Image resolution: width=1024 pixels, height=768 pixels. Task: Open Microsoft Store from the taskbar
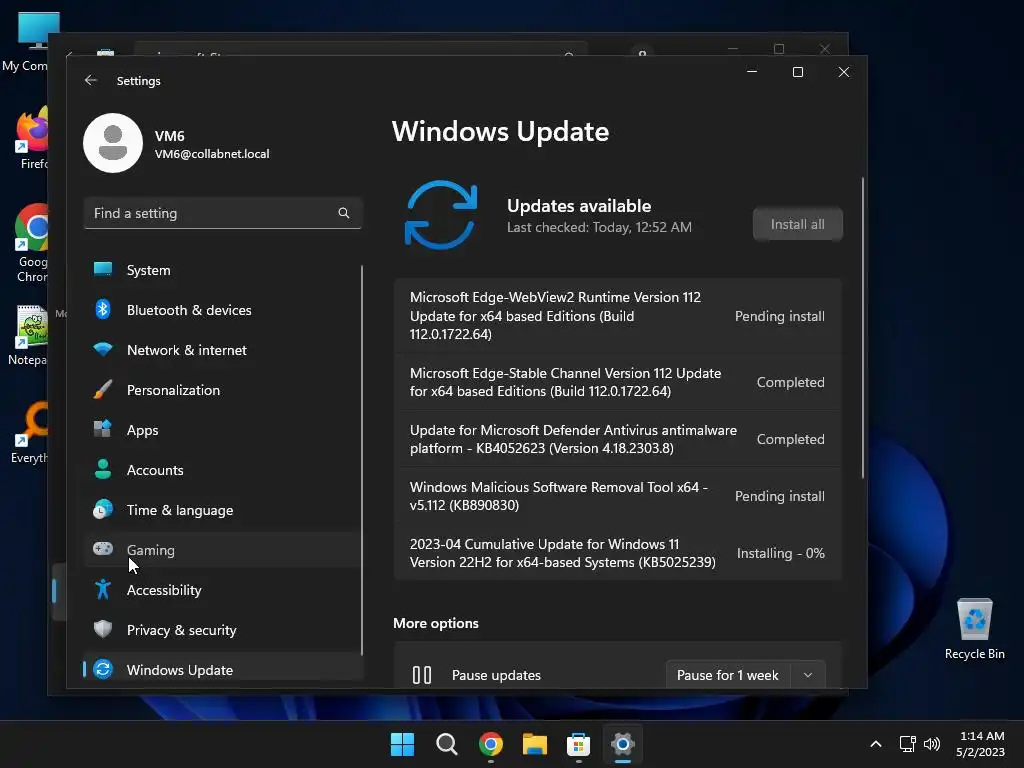578,744
